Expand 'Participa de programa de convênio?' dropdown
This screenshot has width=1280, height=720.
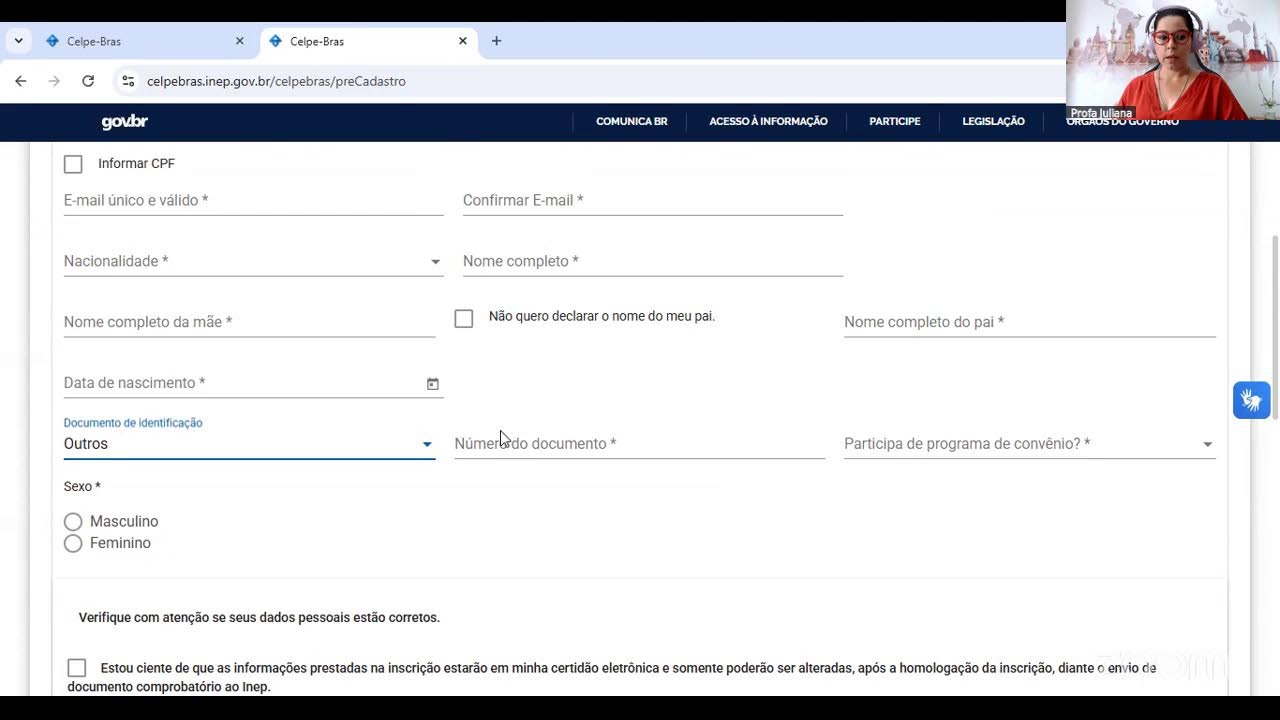click(x=1029, y=444)
